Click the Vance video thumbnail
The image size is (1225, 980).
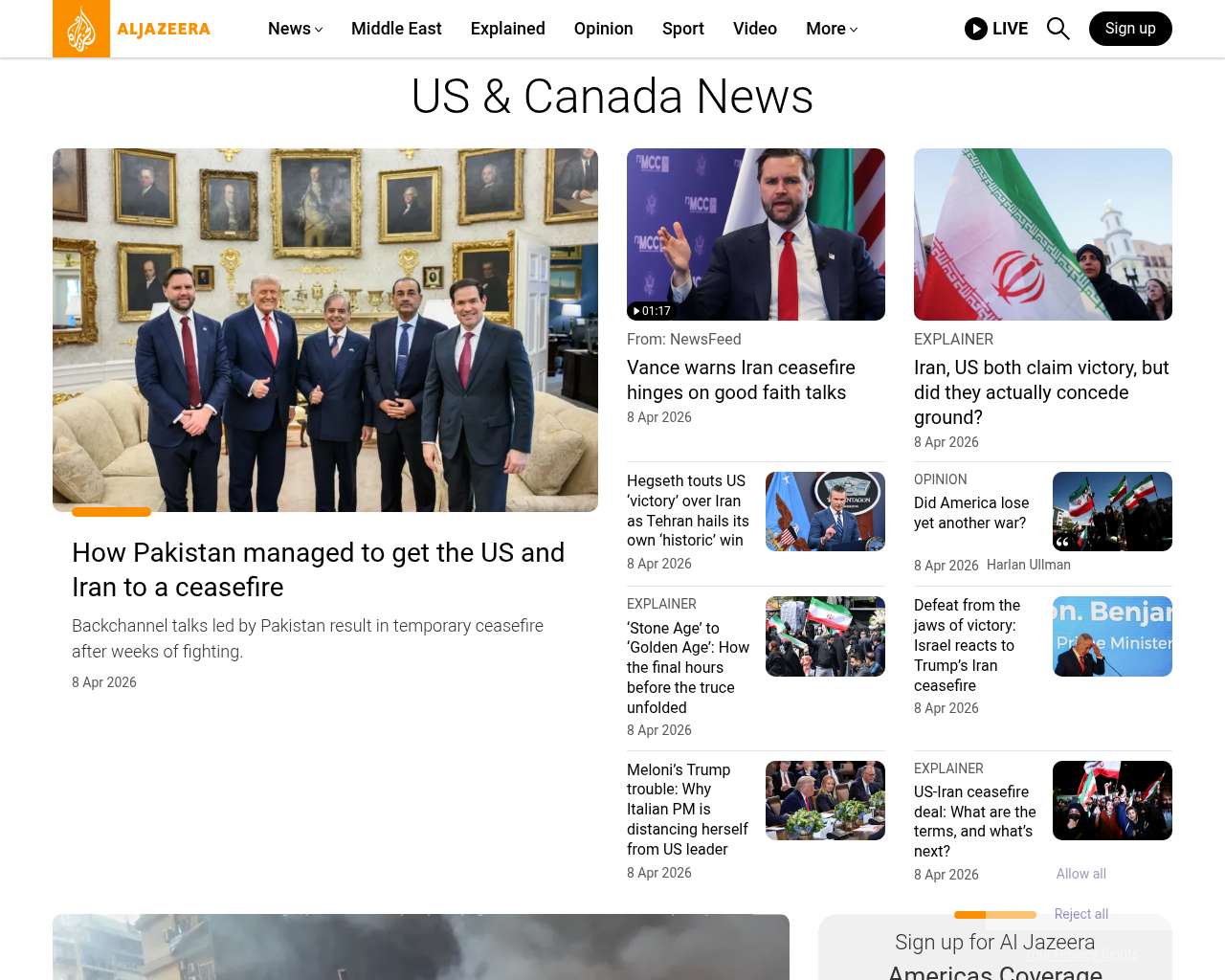click(x=756, y=234)
